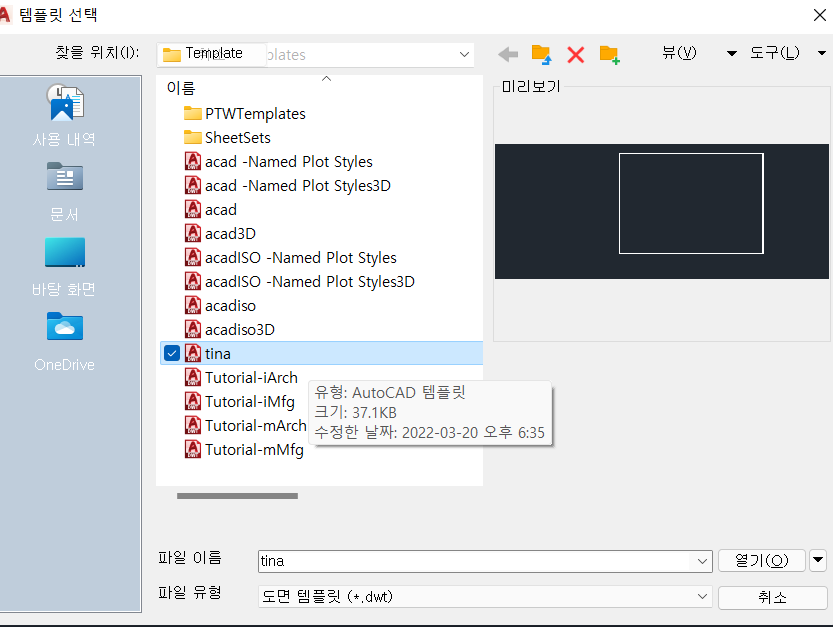
Task: Click the icon of acadISO -Named Plot Styles3D
Action: point(193,281)
